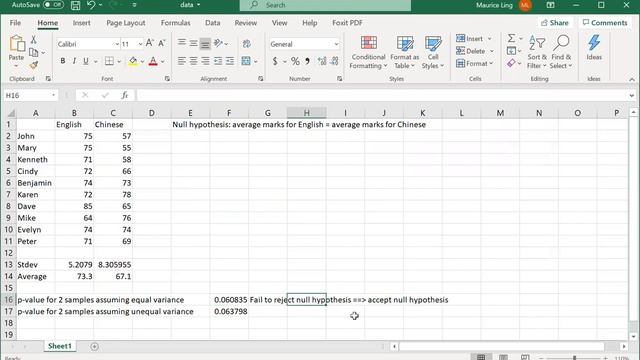The image size is (640, 360).
Task: Click the Comments button
Action: pyautogui.click(x=605, y=23)
